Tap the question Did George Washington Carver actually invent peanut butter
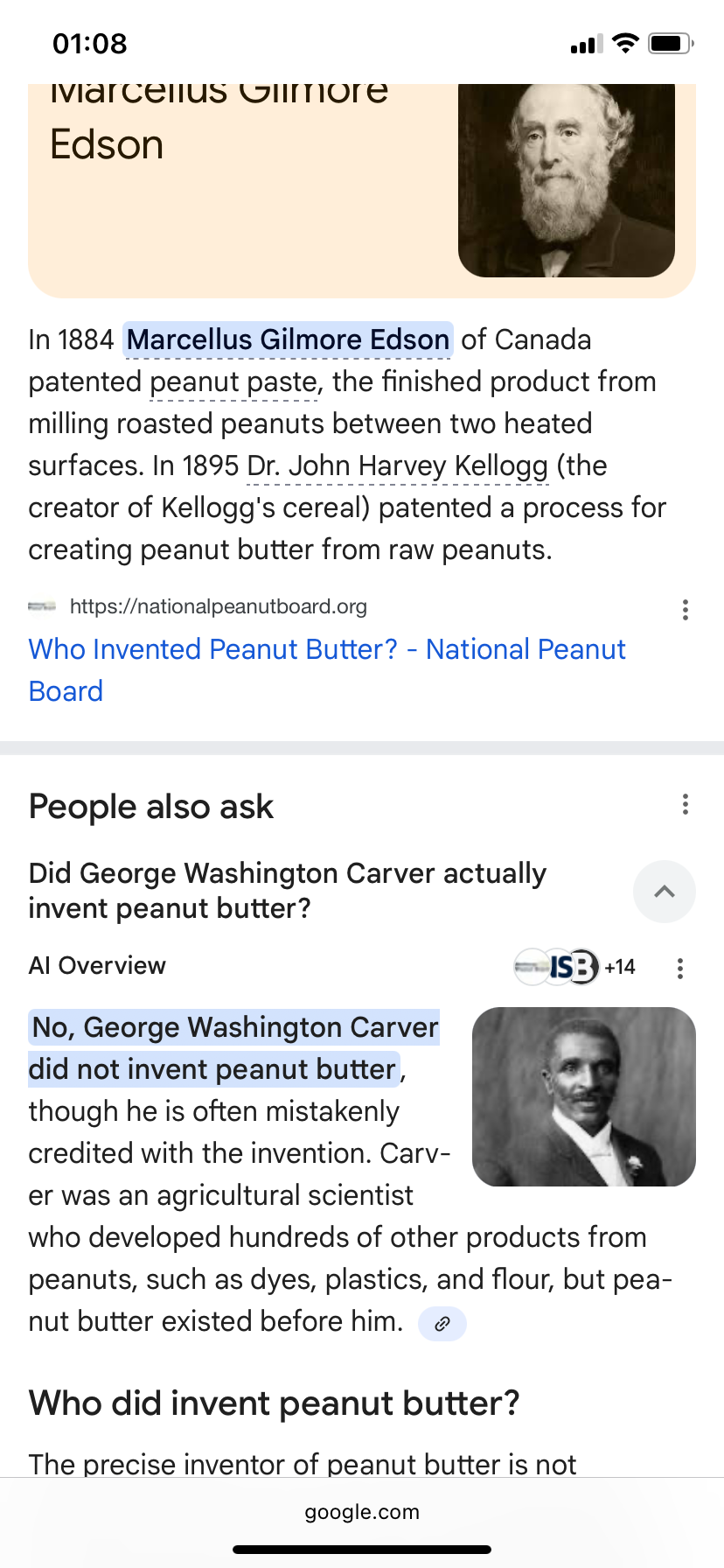Screen dimensions: 724x1568 [288, 891]
